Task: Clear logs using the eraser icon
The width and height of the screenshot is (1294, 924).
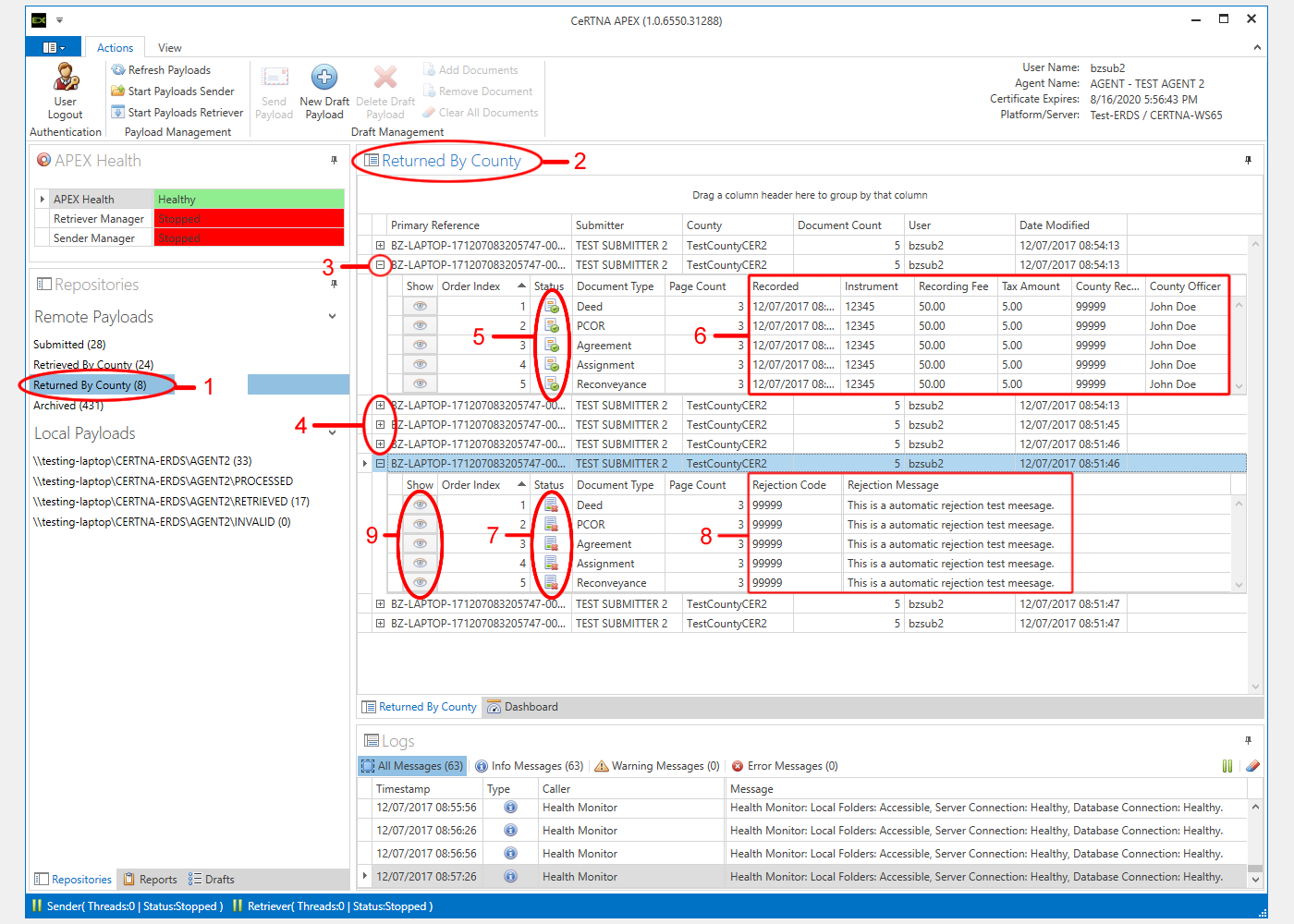Action: tap(1252, 766)
